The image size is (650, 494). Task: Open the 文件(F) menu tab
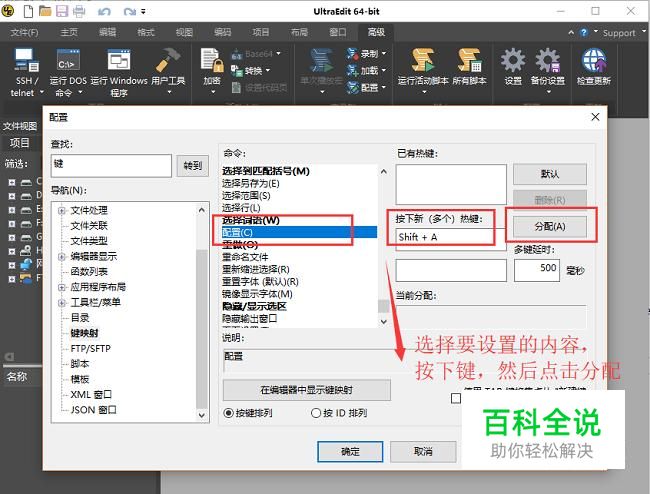[24, 32]
